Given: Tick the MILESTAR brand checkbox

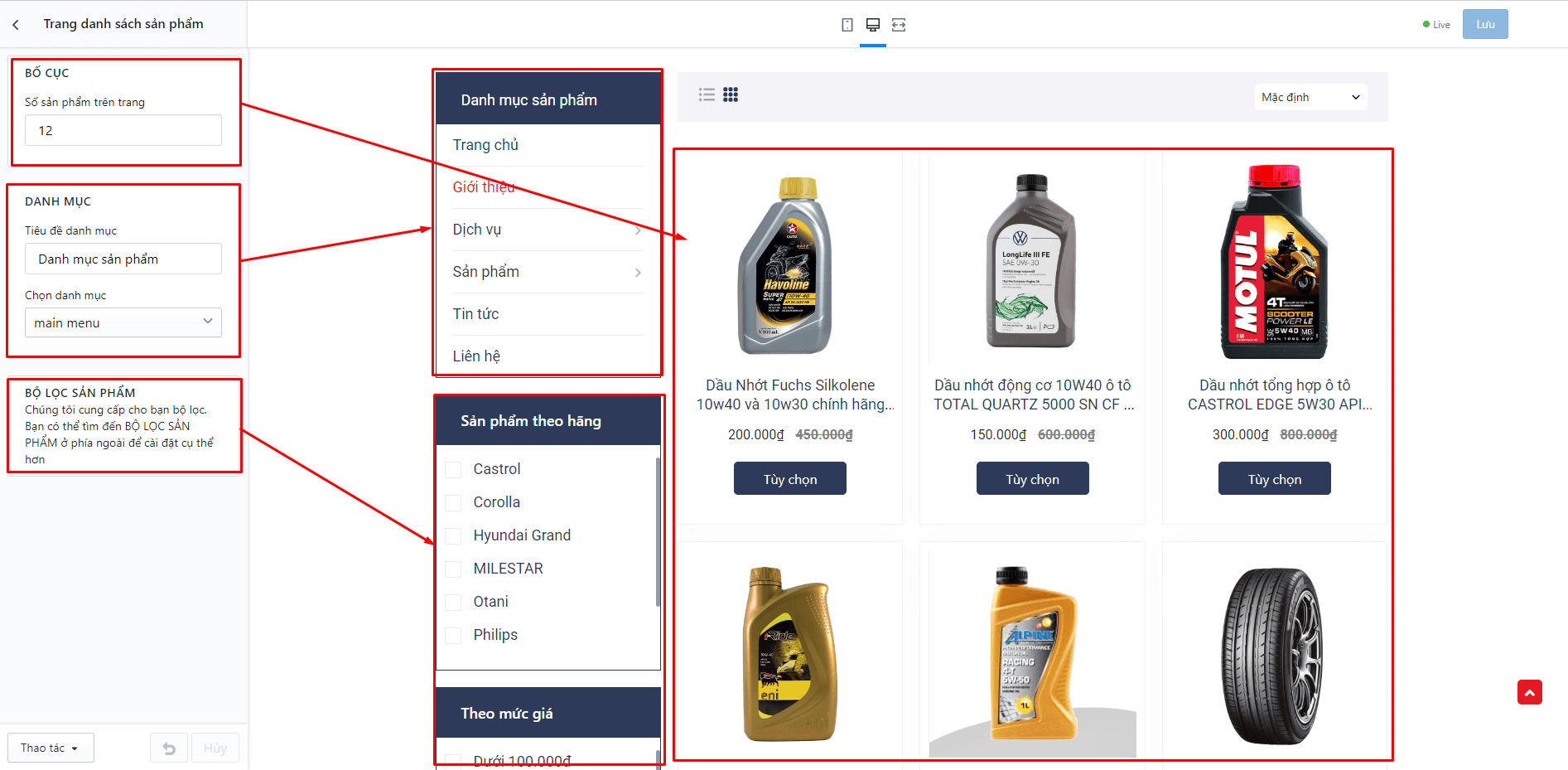Looking at the screenshot, I should (x=453, y=569).
